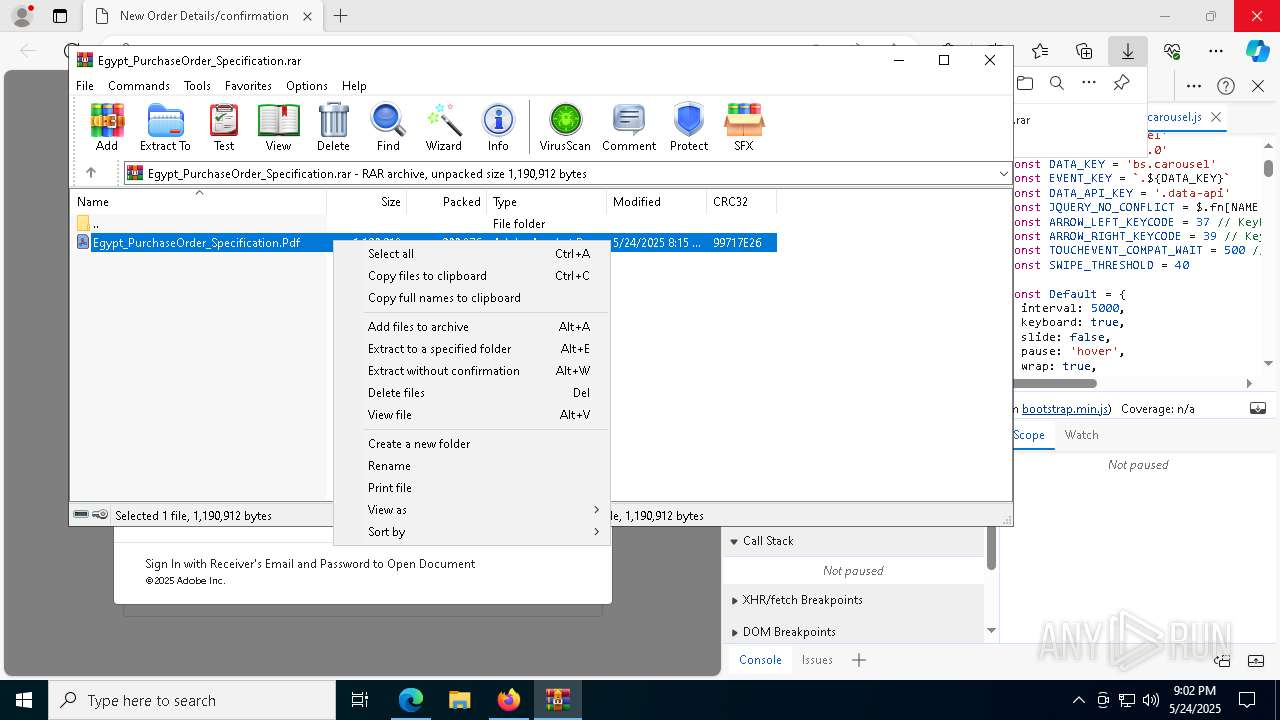The width and height of the screenshot is (1280, 720).
Task: Click DevTools help question mark icon
Action: 1226,86
